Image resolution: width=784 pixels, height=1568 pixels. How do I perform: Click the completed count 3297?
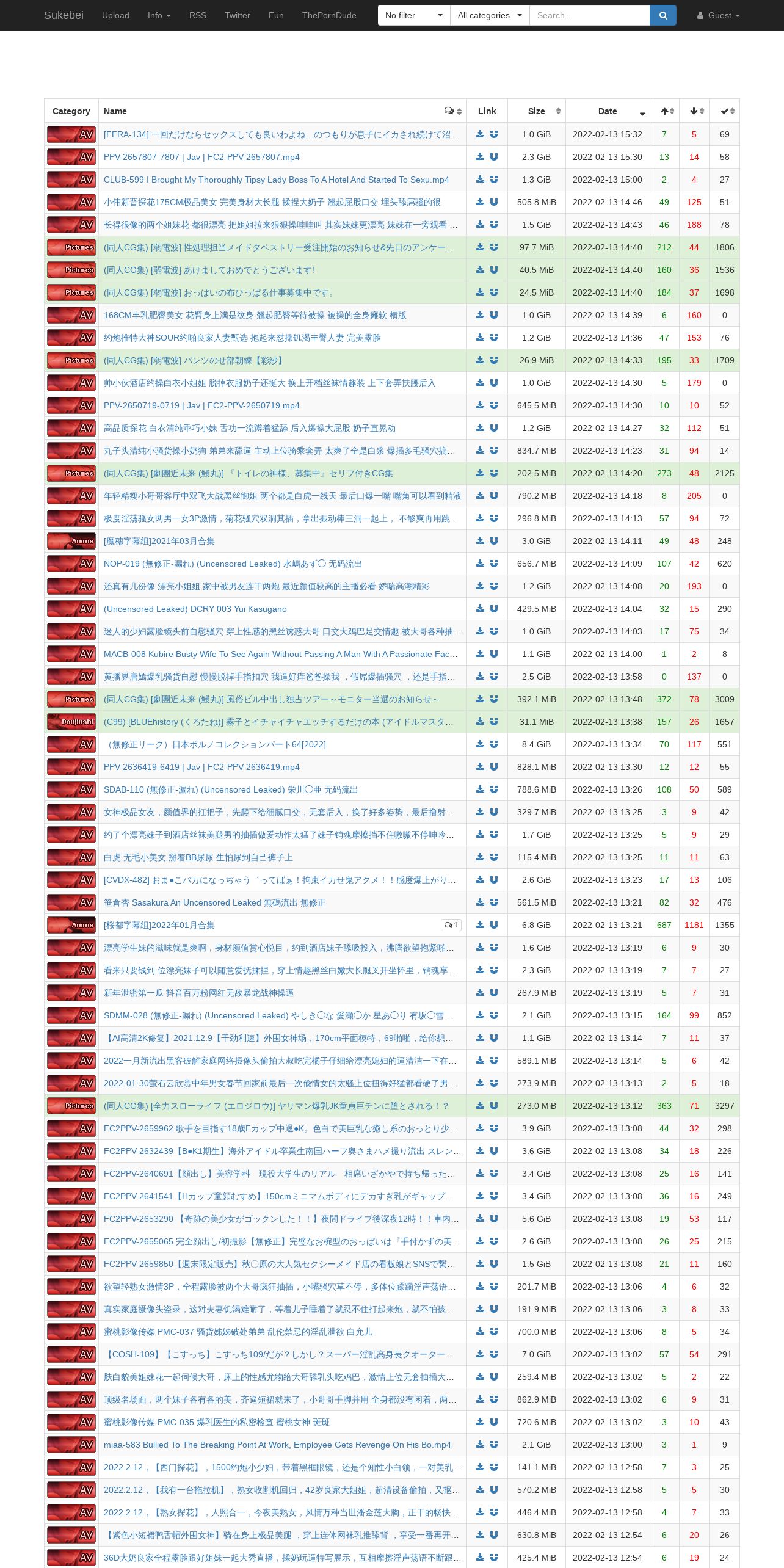click(x=725, y=1106)
